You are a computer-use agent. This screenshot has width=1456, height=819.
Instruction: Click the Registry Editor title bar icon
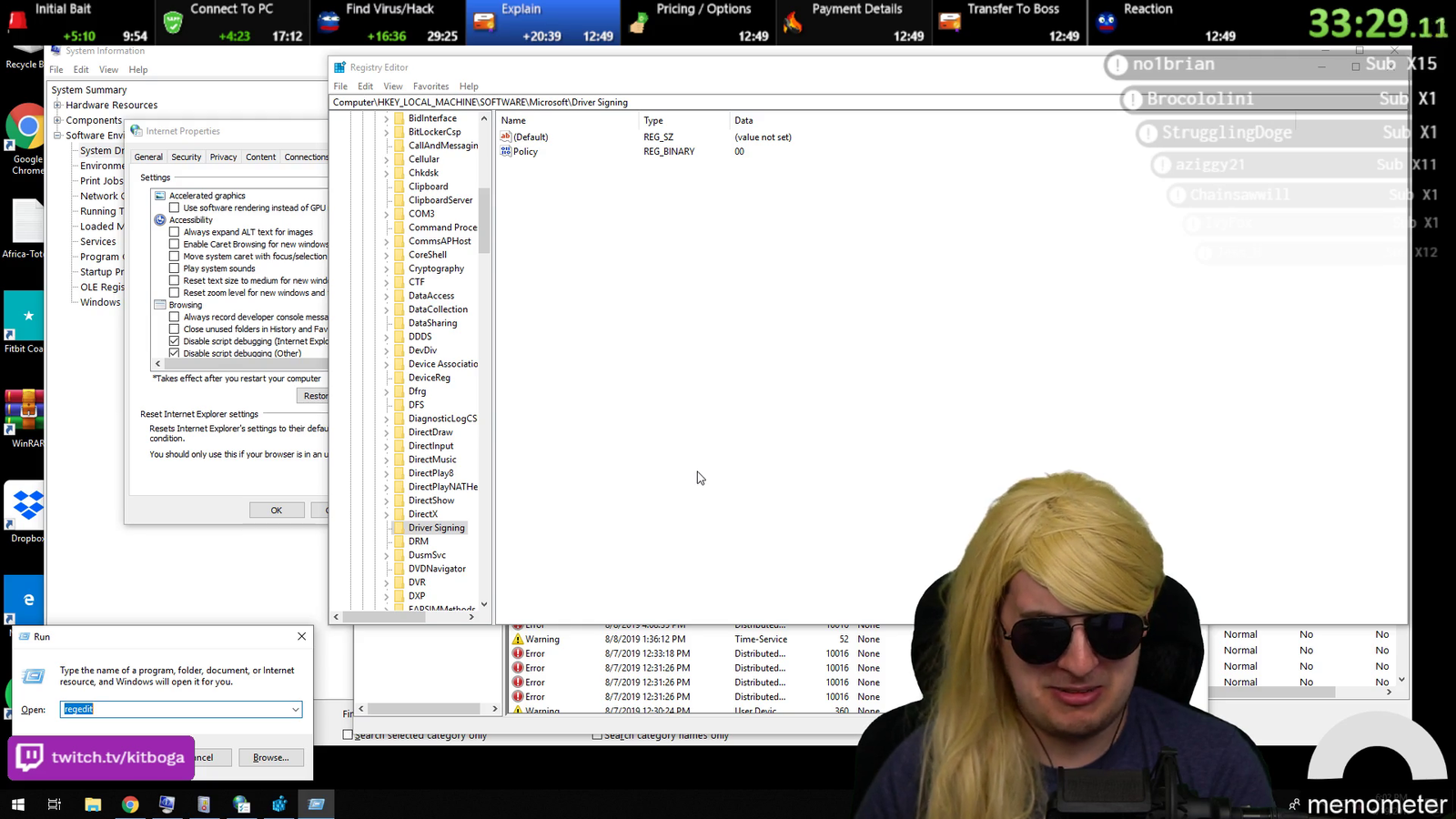(x=340, y=67)
